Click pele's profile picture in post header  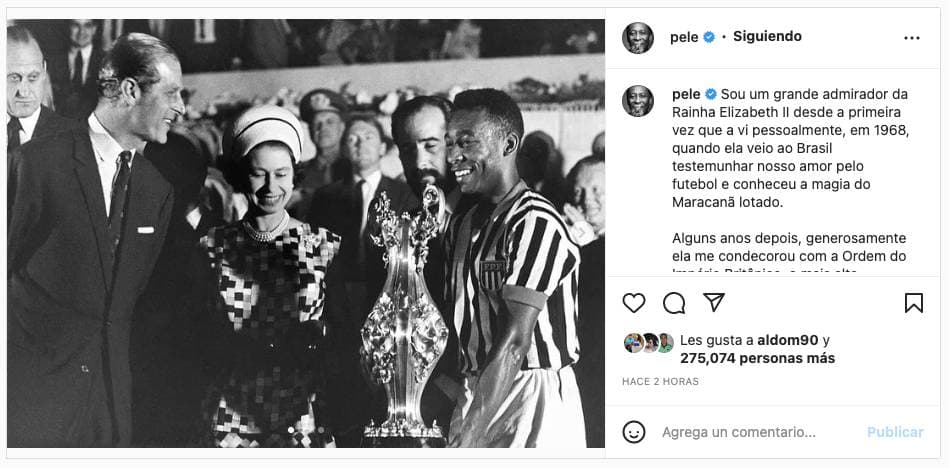coord(638,38)
